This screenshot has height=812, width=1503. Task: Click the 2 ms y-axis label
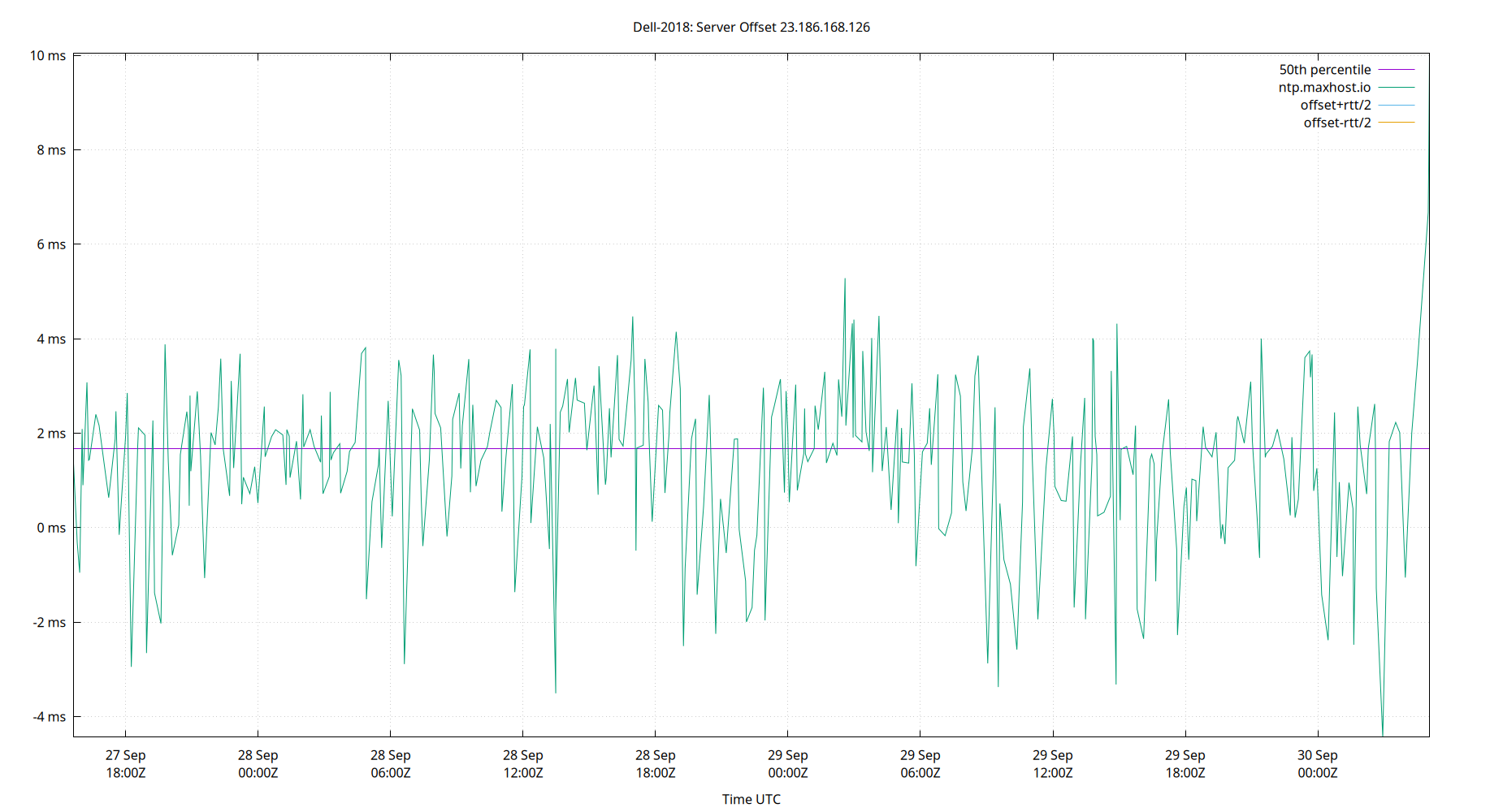click(51, 434)
